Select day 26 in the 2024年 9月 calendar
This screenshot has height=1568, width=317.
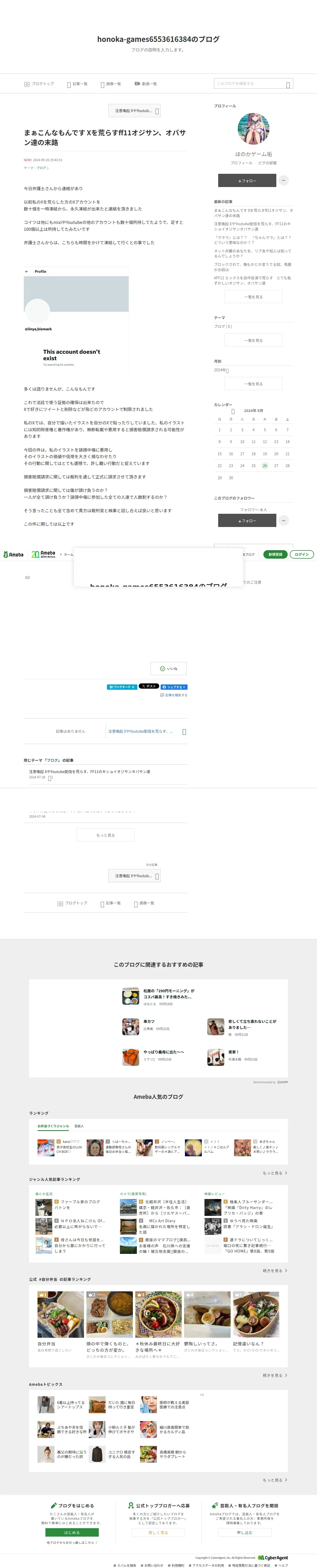pos(265,466)
